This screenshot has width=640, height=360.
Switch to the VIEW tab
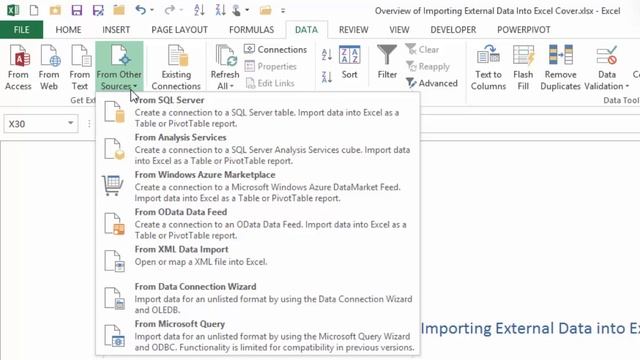coord(399,30)
